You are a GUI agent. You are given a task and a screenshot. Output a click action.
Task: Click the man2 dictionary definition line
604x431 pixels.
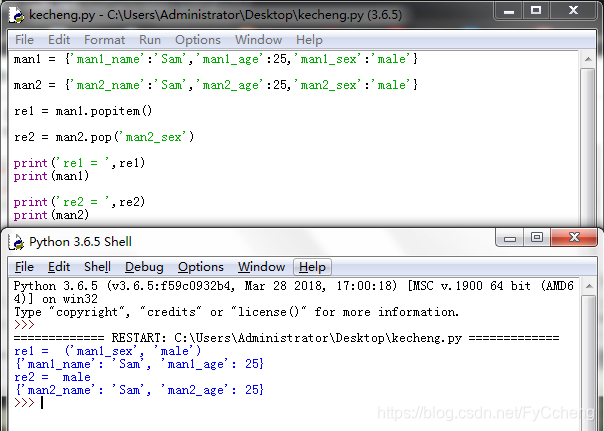click(216, 85)
